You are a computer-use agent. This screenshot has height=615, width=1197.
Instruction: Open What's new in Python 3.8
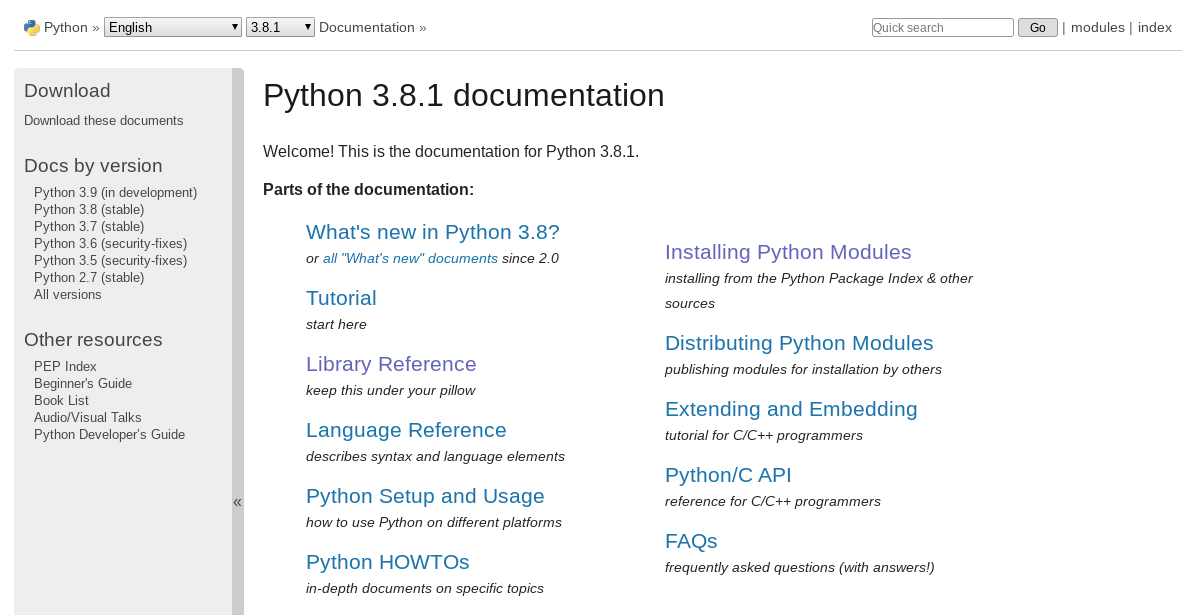click(x=432, y=232)
